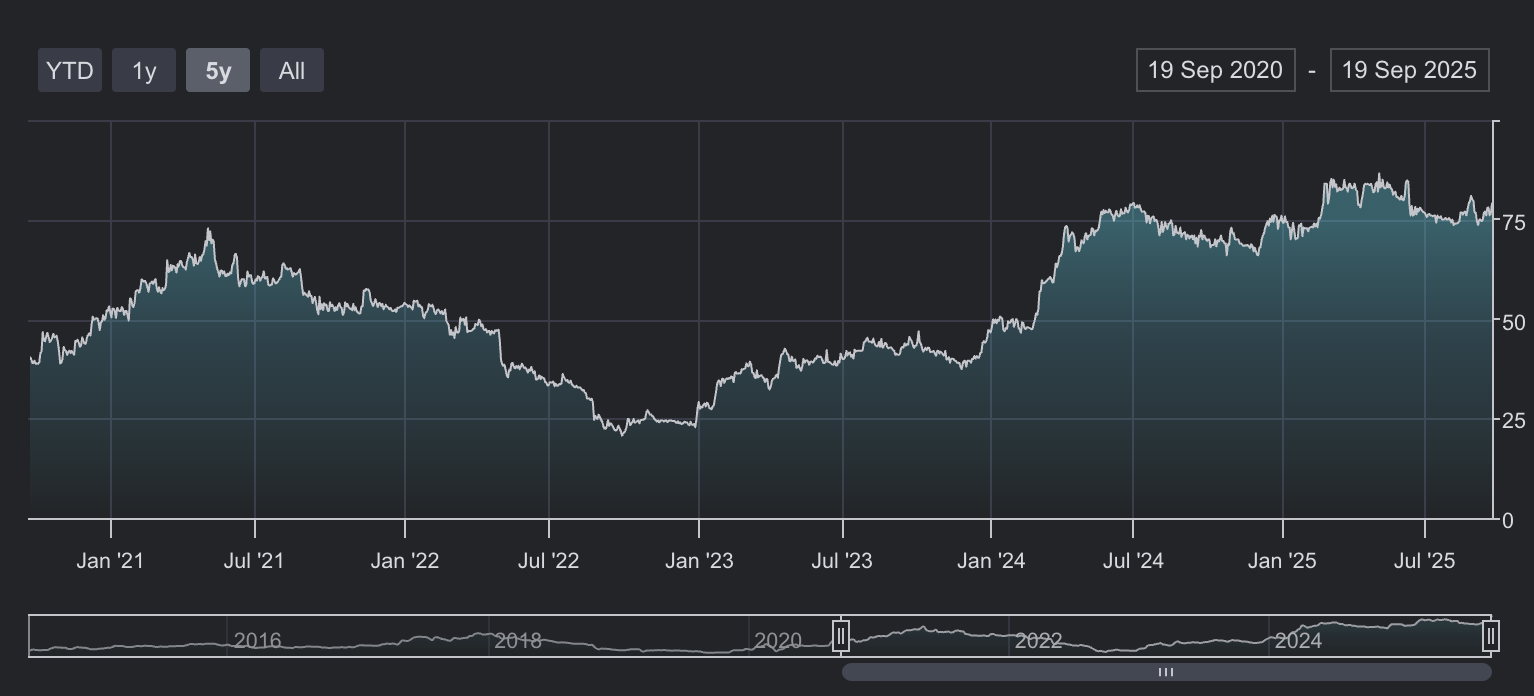Select the YTD range button
The image size is (1534, 696).
tap(70, 71)
